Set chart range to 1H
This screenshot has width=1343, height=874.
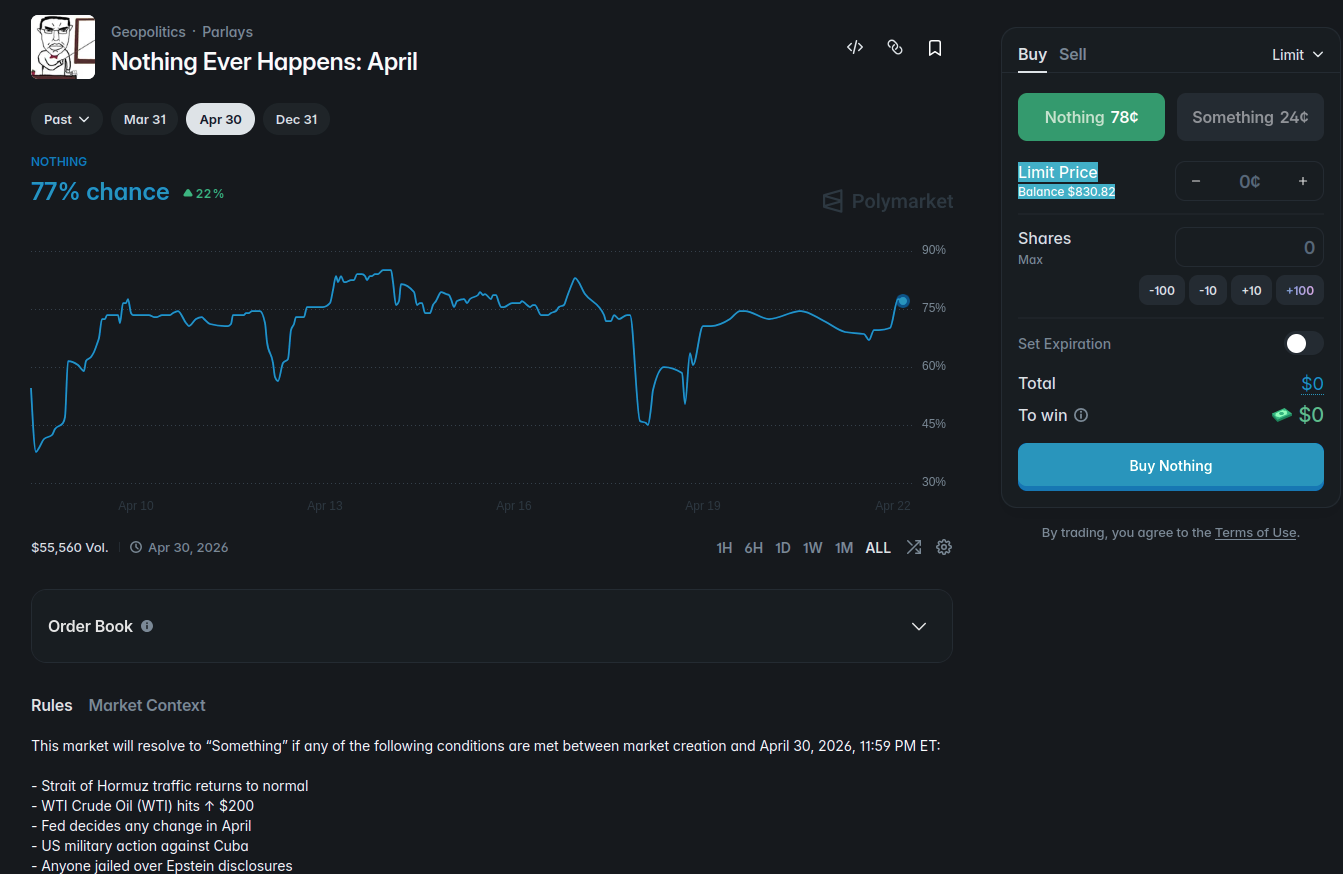pyautogui.click(x=724, y=548)
